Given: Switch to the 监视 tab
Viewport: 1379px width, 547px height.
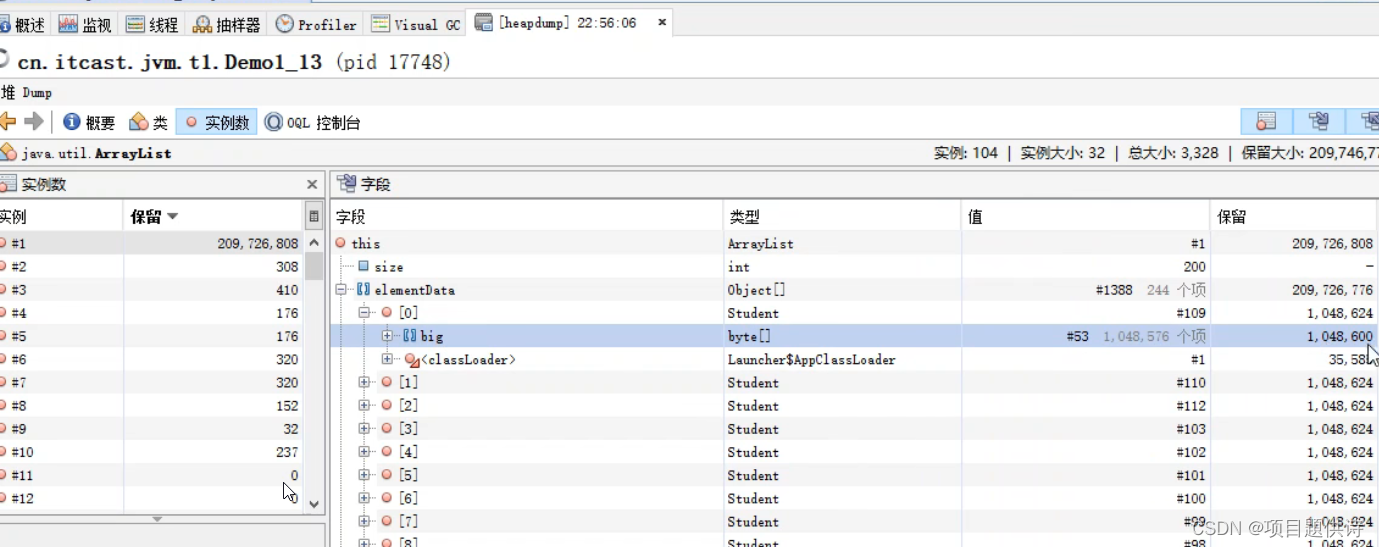Looking at the screenshot, I should point(85,24).
